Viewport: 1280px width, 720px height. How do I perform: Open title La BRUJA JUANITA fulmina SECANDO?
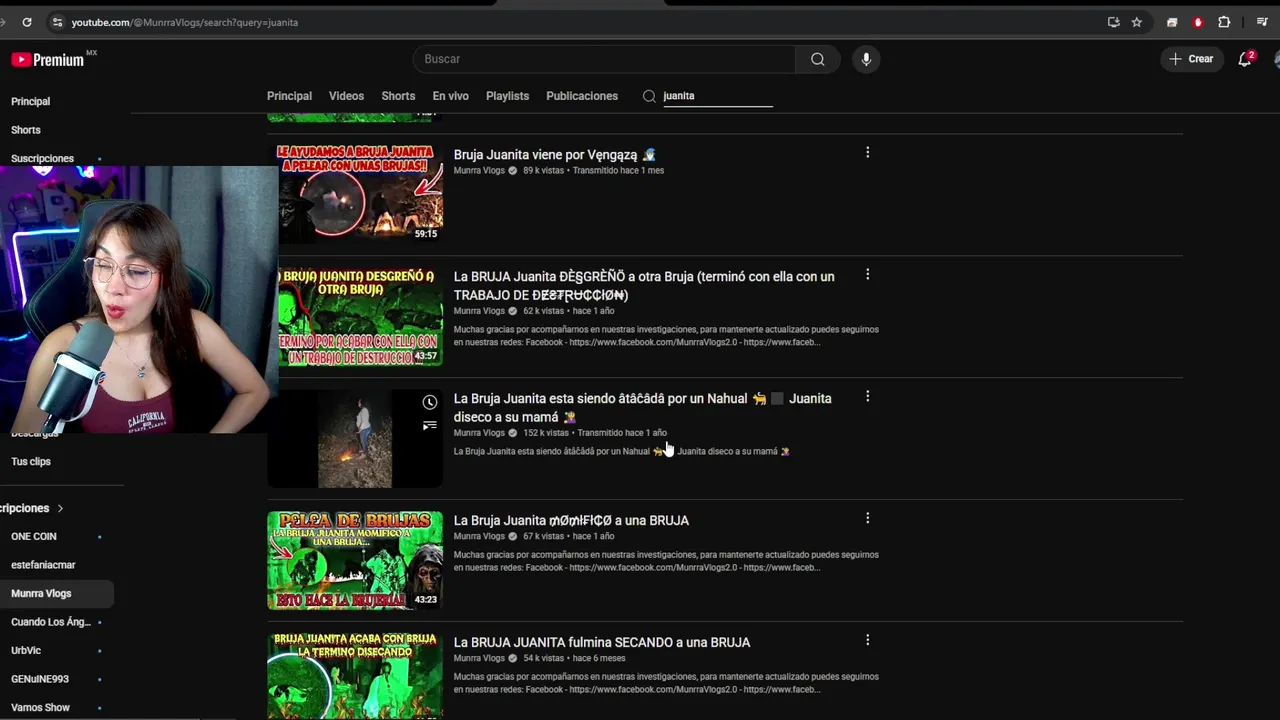tap(602, 642)
